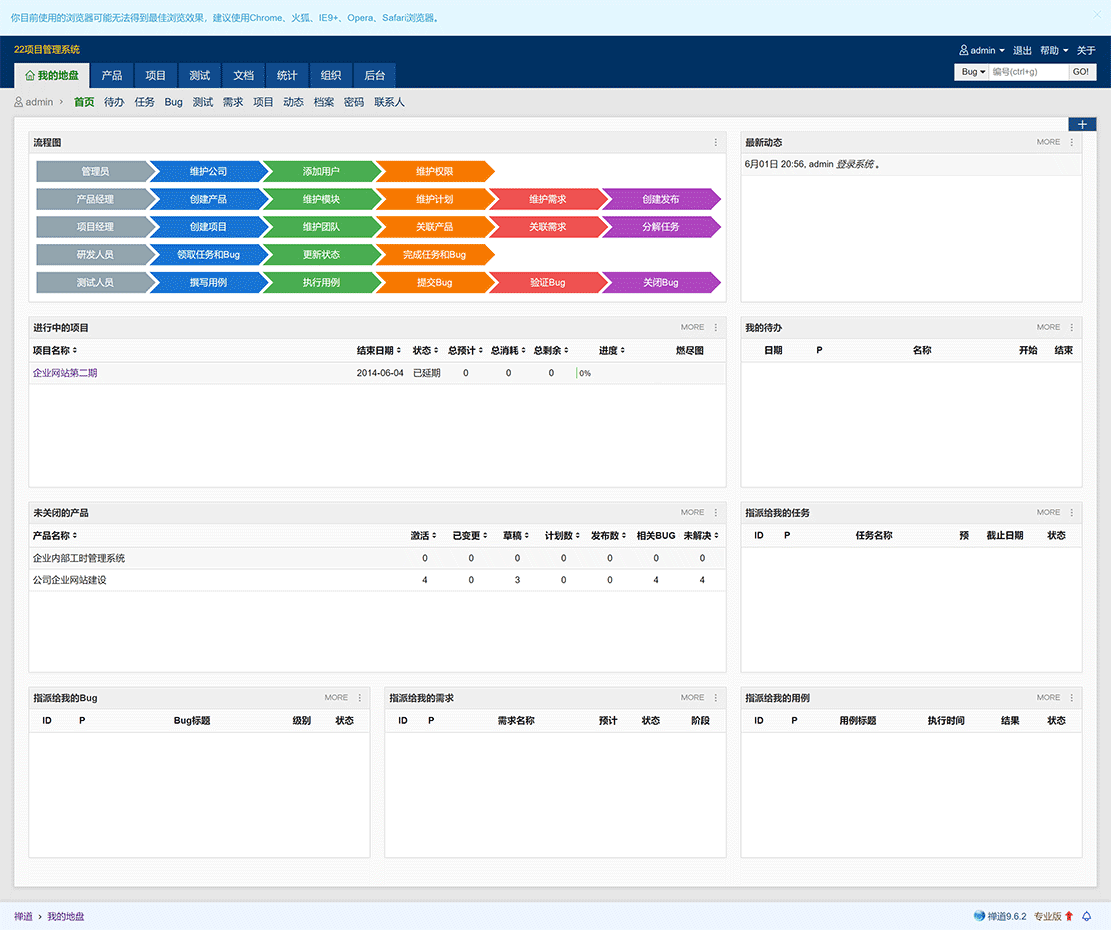
Task: Toggle sort order on 结束日期 column
Action: pyautogui.click(x=378, y=351)
